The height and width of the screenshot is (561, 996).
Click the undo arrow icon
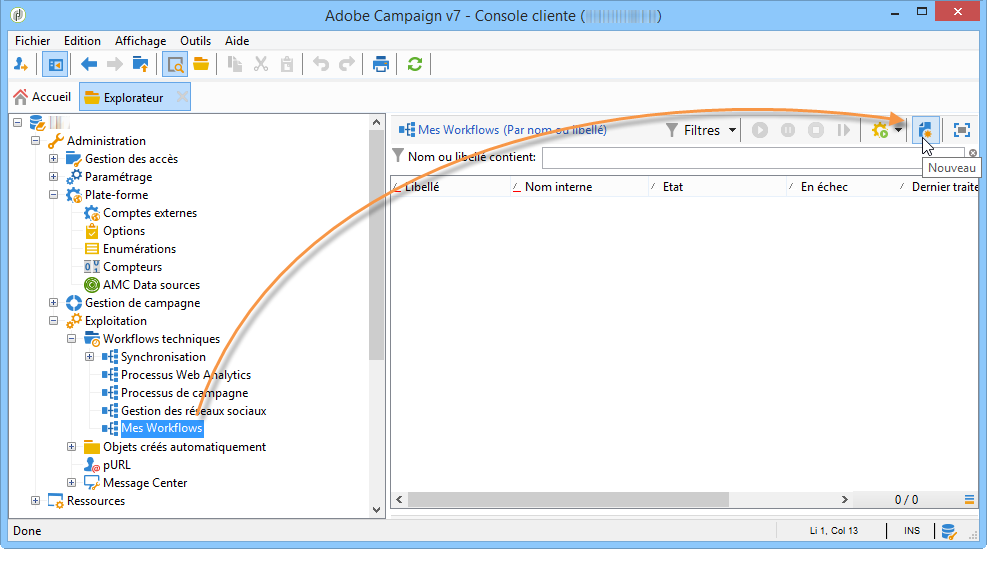click(x=321, y=64)
